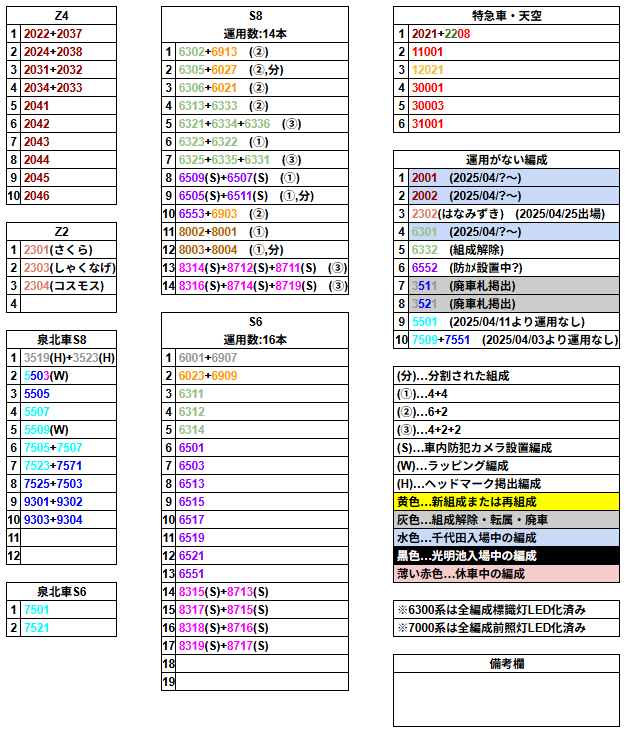Select the 3511 (廃車札掲出) row
The image size is (626, 732).
pos(513,286)
